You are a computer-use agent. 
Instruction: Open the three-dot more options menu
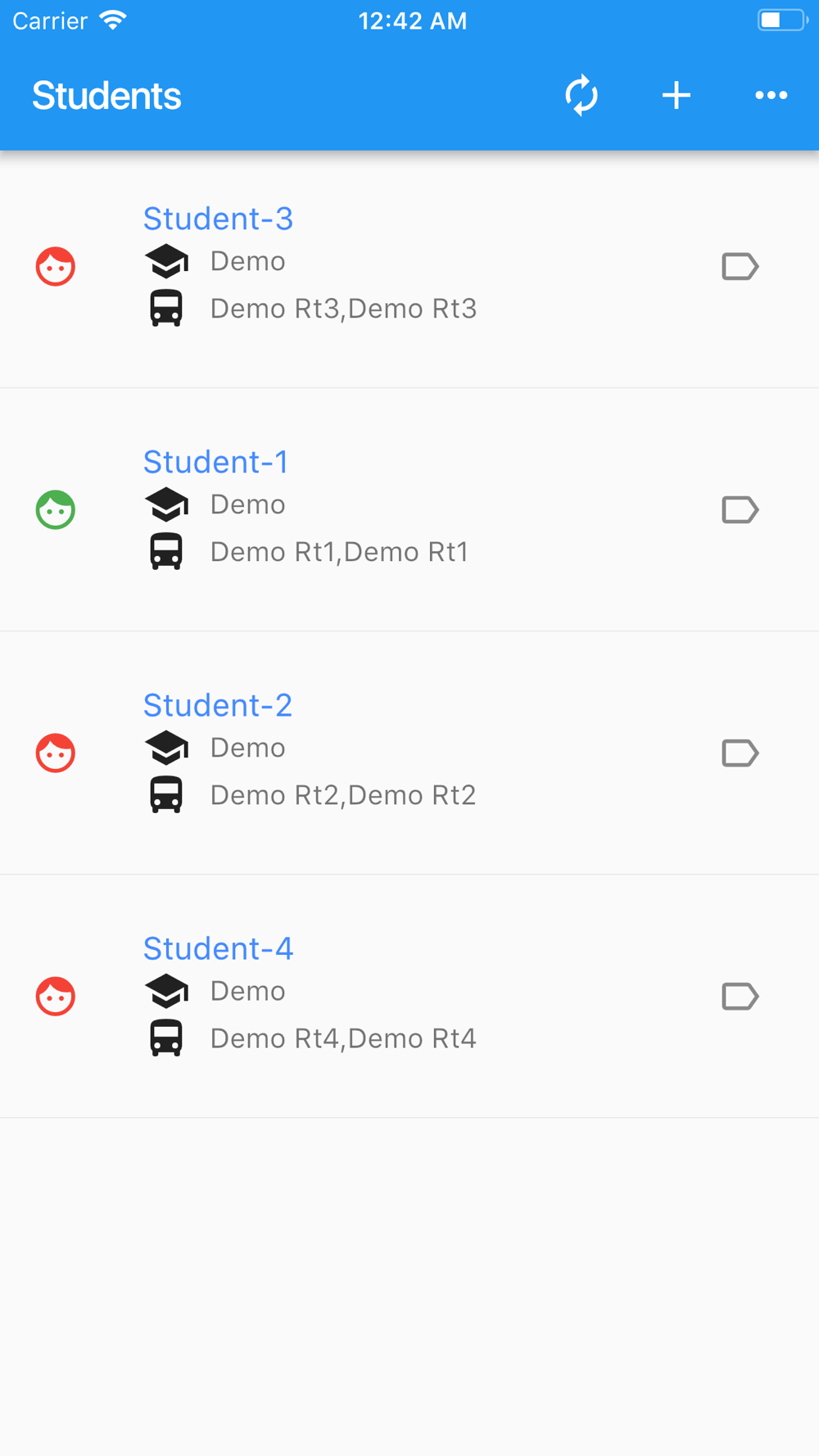(x=771, y=96)
